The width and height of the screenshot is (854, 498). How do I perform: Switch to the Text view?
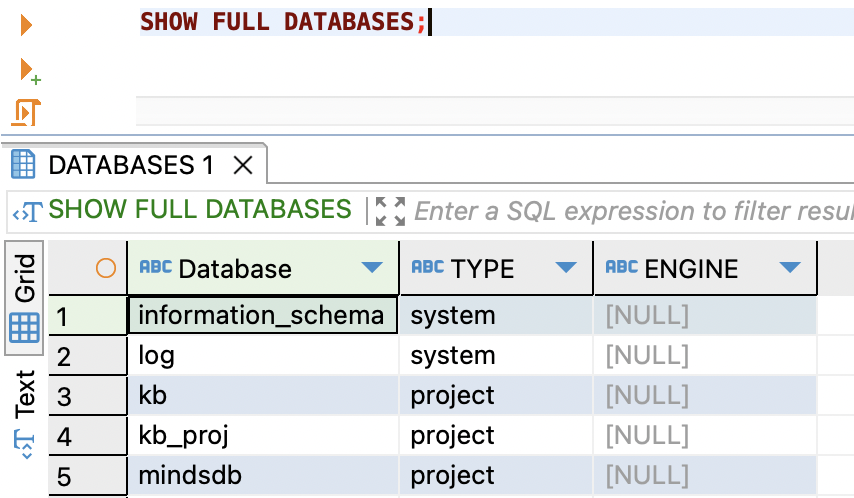tap(25, 414)
